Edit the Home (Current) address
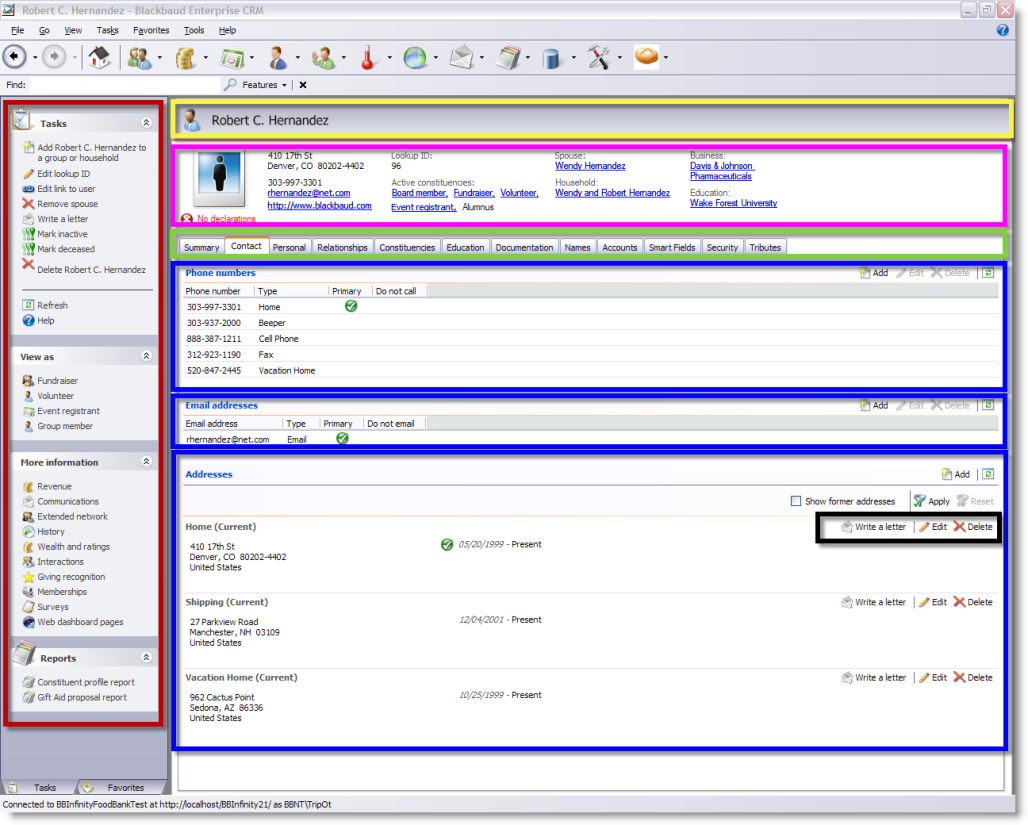The image size is (1028, 825). tap(933, 527)
